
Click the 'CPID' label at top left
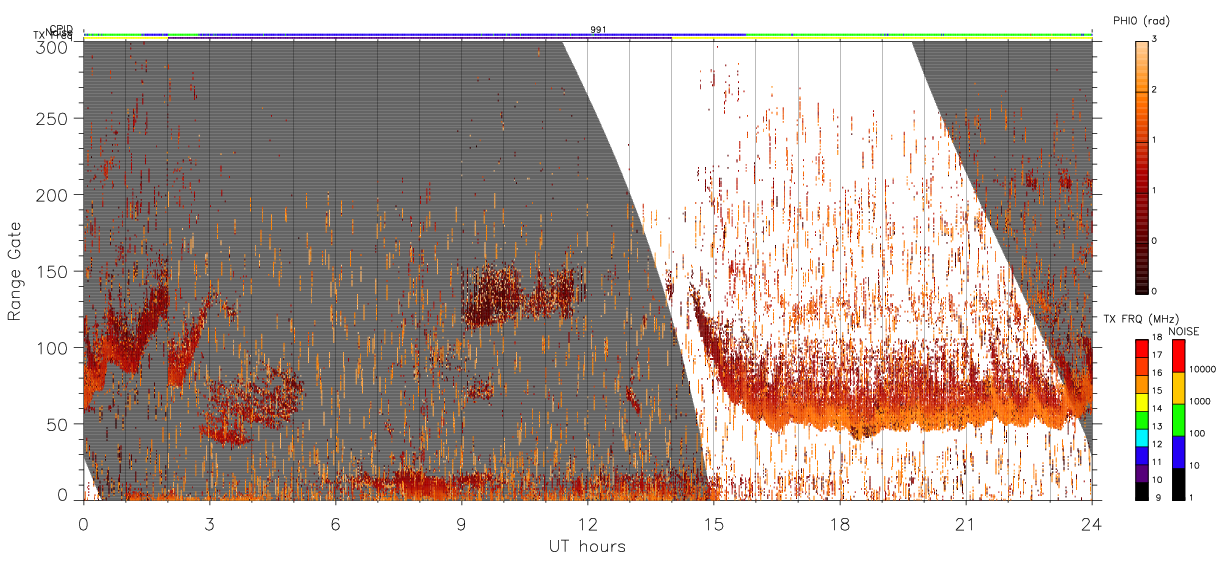[61, 30]
